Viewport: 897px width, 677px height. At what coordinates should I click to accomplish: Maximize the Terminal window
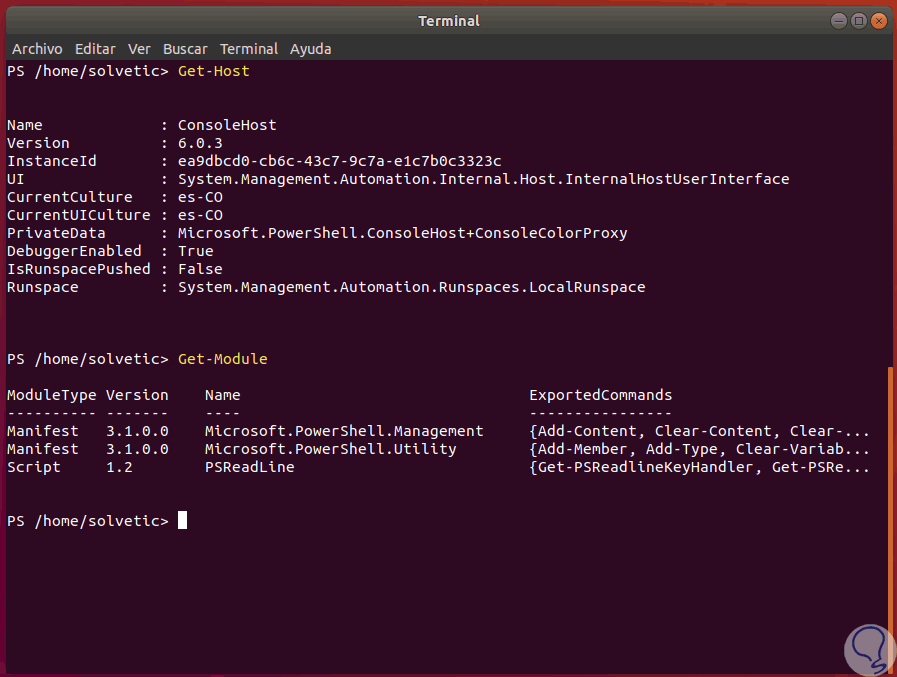[858, 21]
